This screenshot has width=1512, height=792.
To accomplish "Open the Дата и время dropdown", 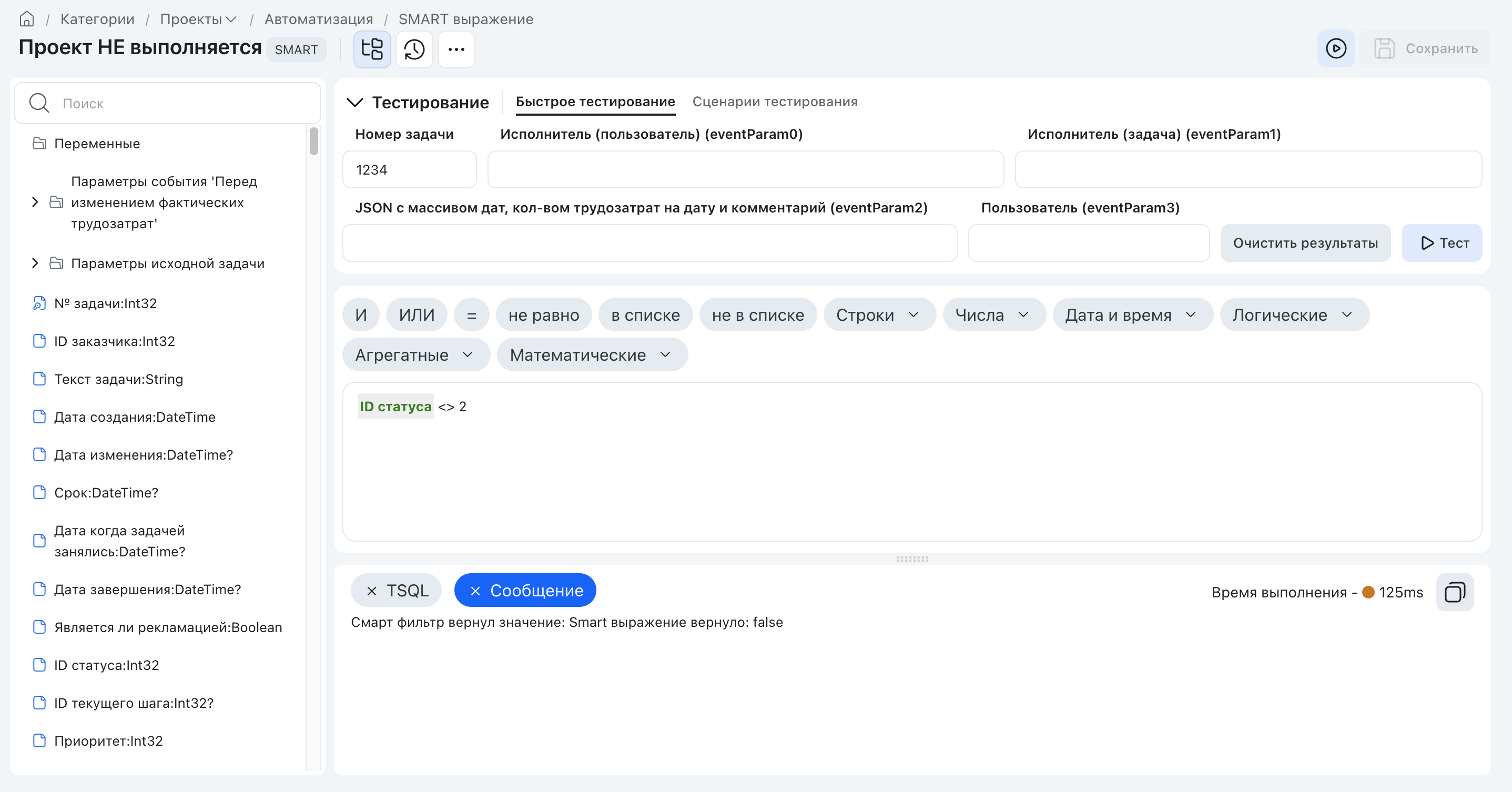I will point(1132,314).
